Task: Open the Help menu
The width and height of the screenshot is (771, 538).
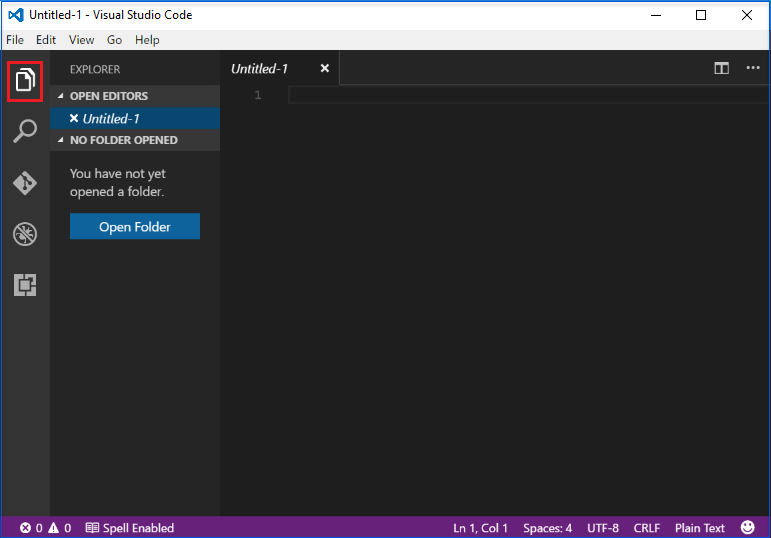Action: coord(147,40)
